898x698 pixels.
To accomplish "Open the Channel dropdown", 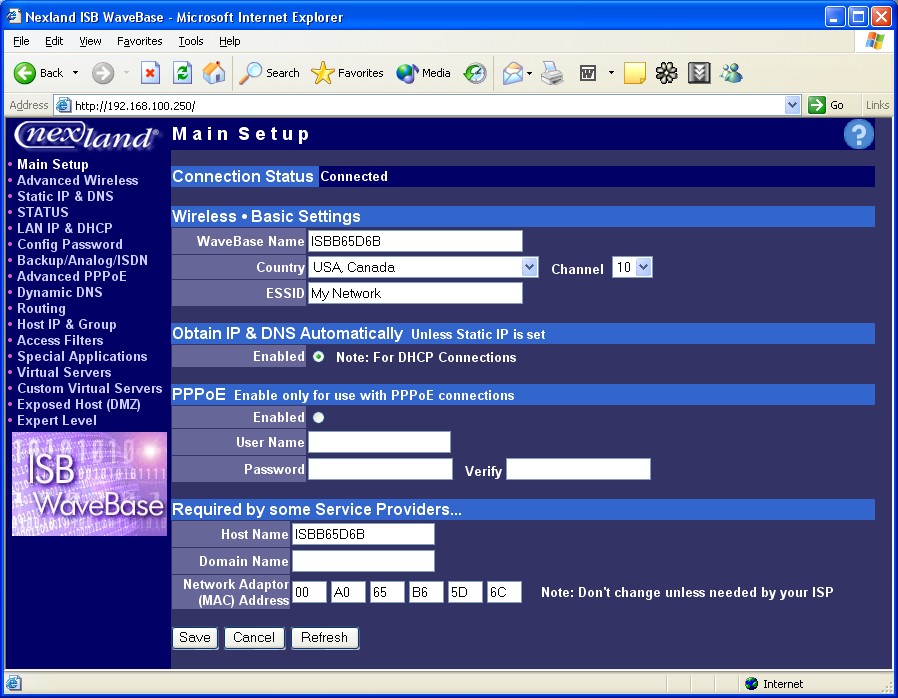I will click(x=644, y=267).
